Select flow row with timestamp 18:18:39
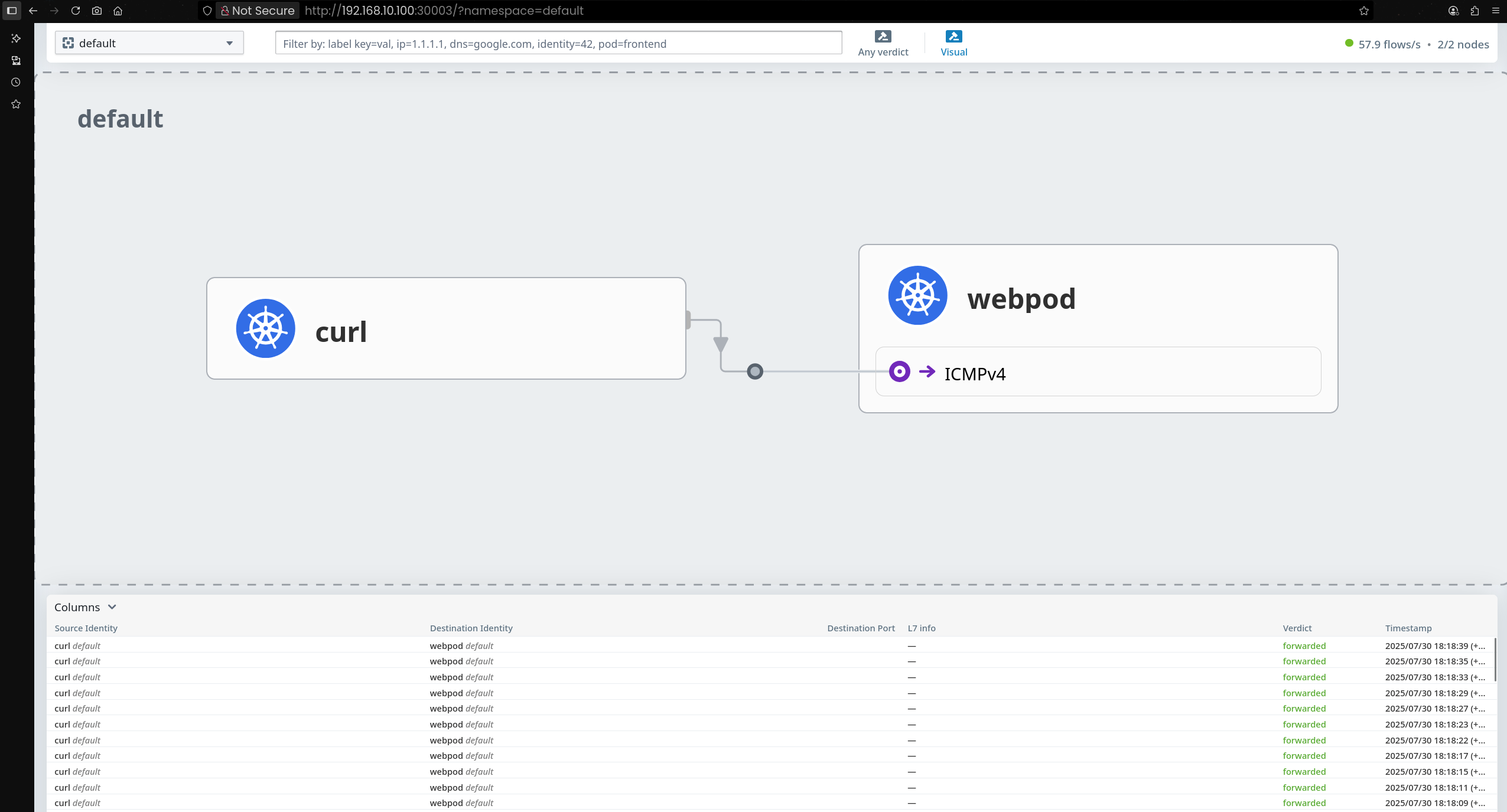 tap(771, 645)
